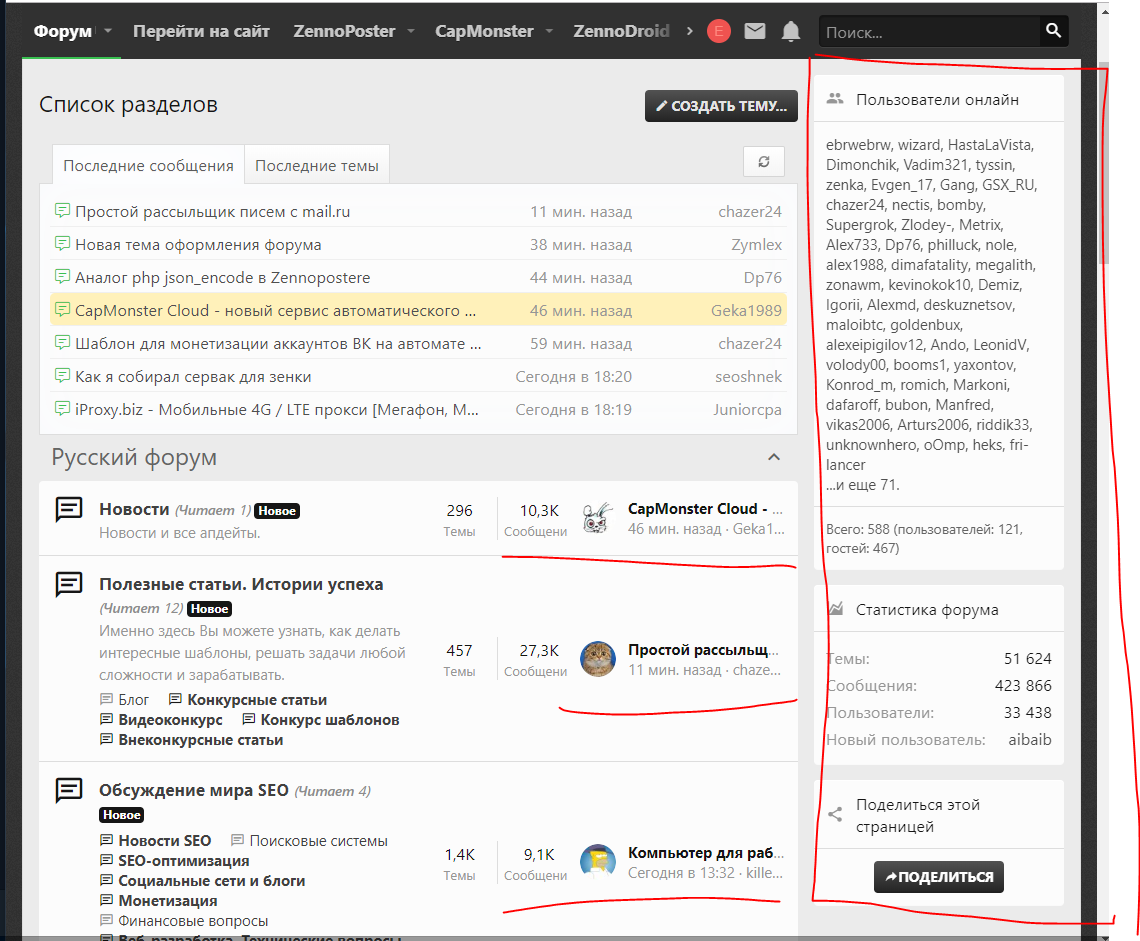Open the Финансовые вопросы subforum

[x=193, y=921]
